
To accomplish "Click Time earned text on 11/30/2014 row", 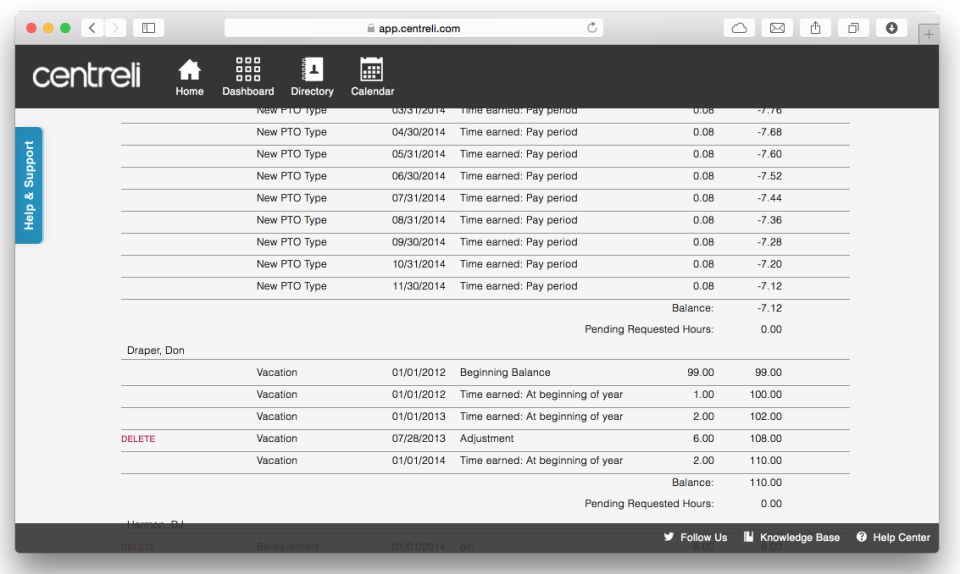I will (519, 286).
